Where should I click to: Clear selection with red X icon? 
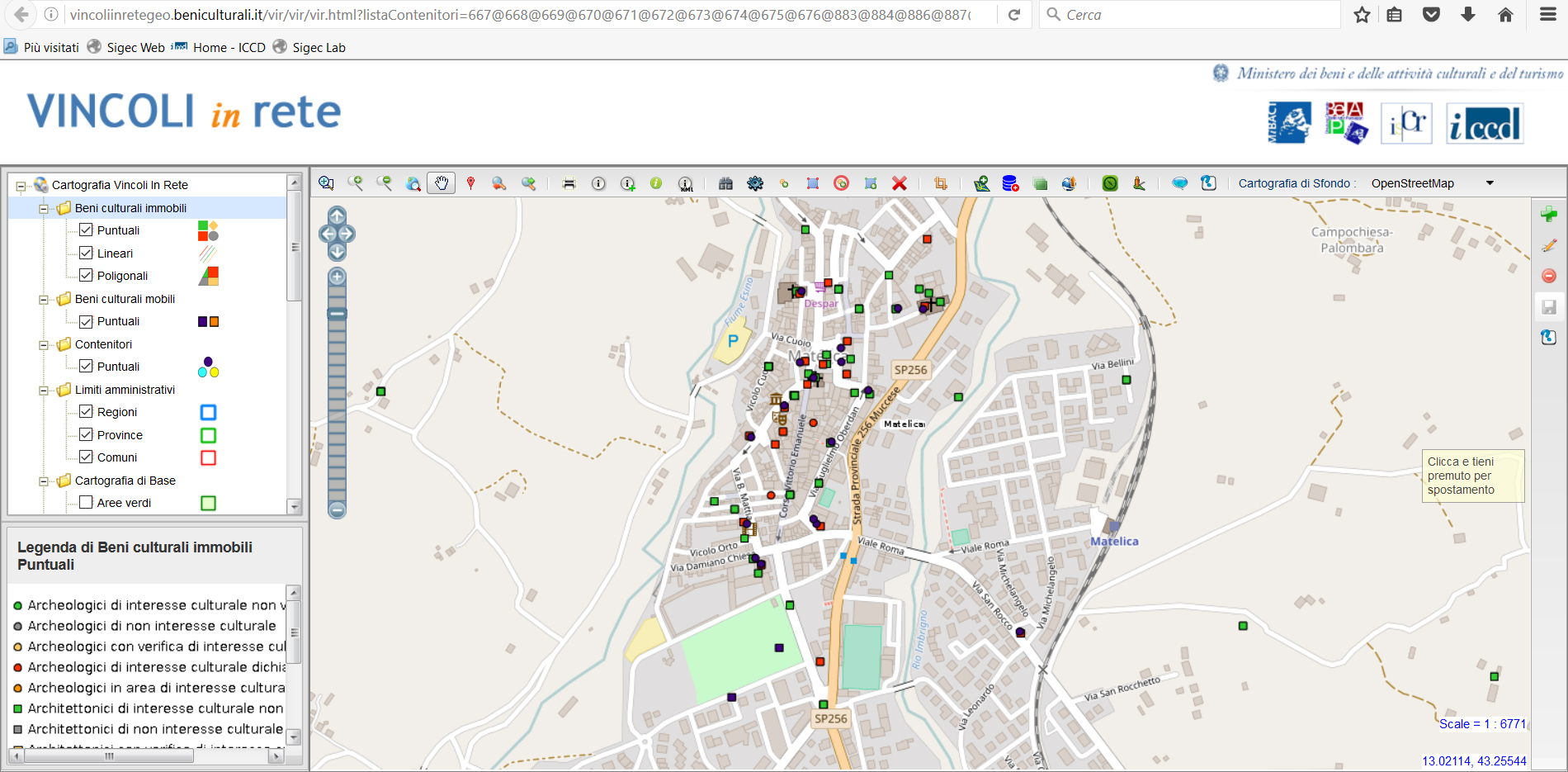900,183
